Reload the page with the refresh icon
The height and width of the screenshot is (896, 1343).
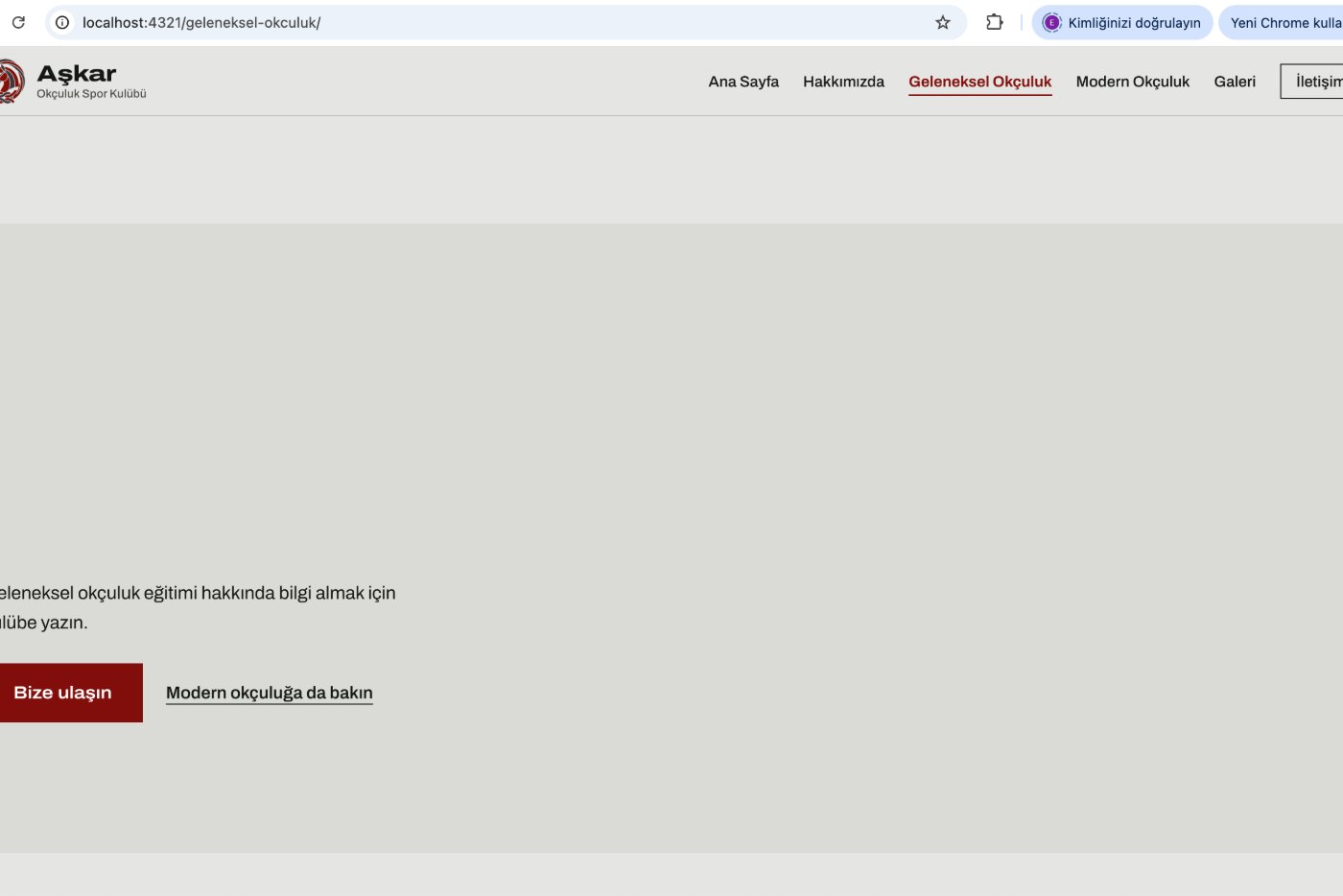point(18,22)
